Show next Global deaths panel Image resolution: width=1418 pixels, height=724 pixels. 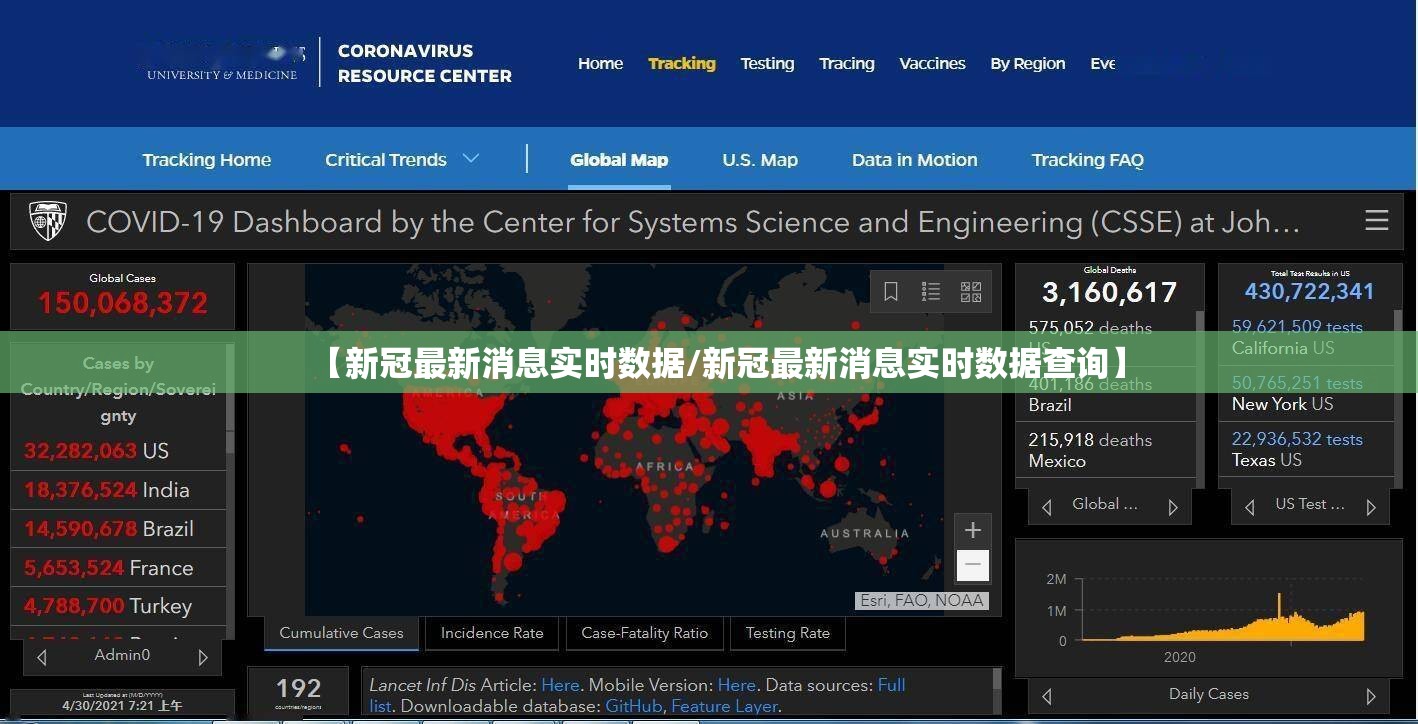click(1173, 507)
